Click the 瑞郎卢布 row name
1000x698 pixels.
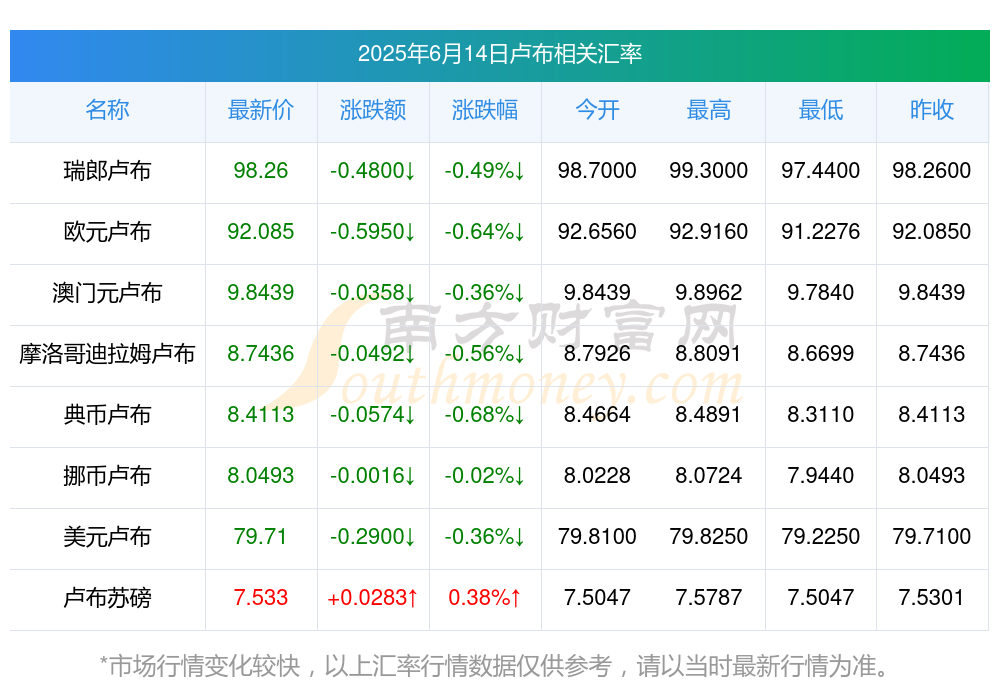pyautogui.click(x=107, y=171)
